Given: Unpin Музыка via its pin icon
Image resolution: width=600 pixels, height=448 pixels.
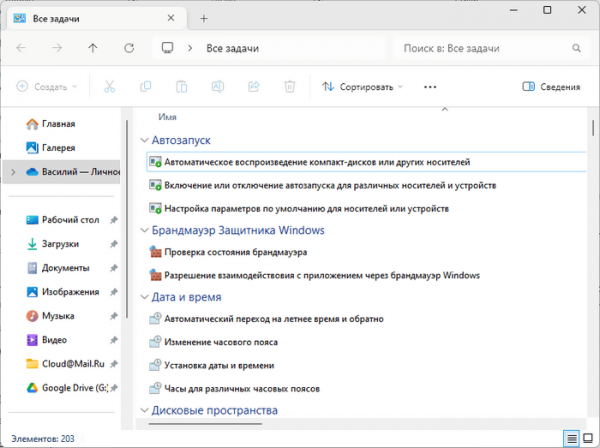Looking at the screenshot, I should click(x=114, y=316).
